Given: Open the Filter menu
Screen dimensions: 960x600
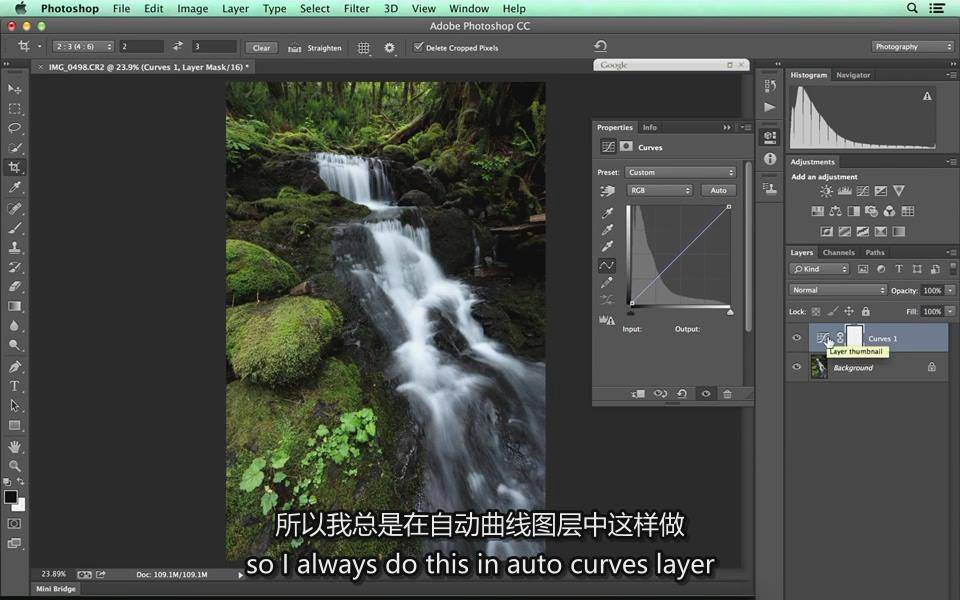Looking at the screenshot, I should 356,8.
